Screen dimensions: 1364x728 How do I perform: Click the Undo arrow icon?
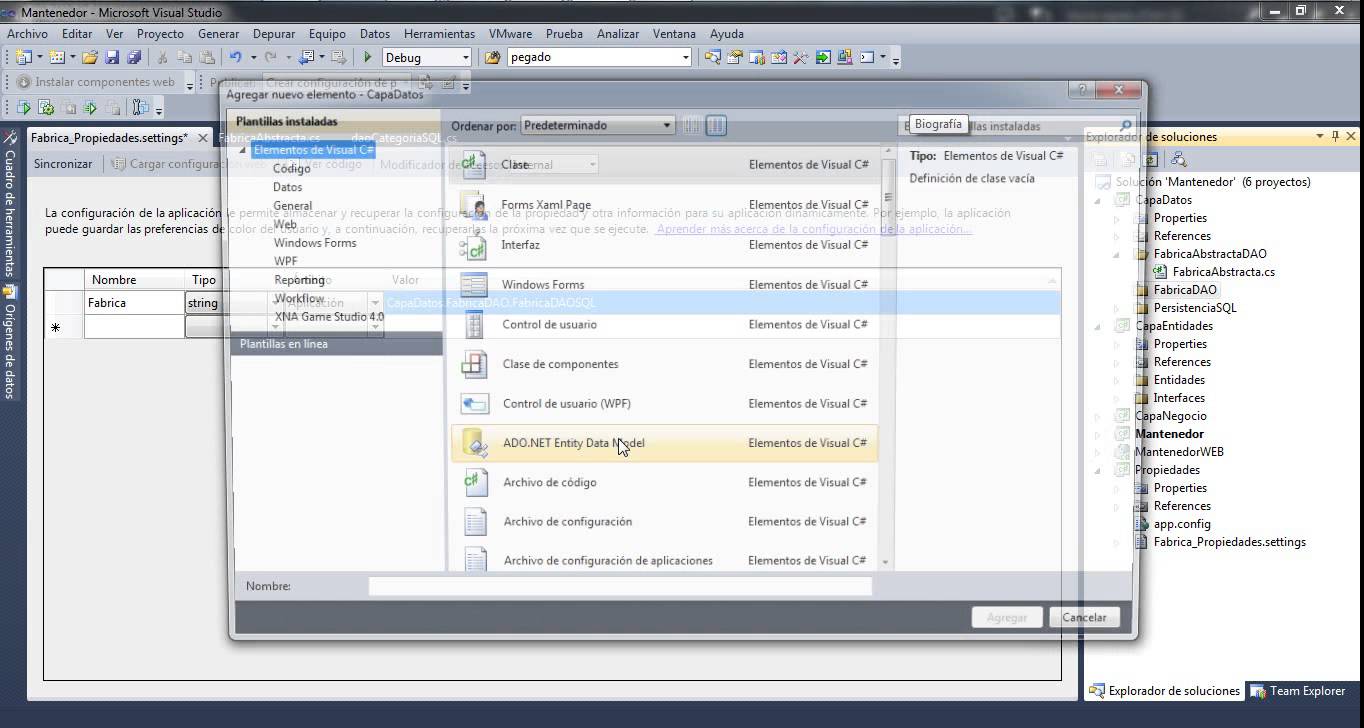pyautogui.click(x=235, y=58)
